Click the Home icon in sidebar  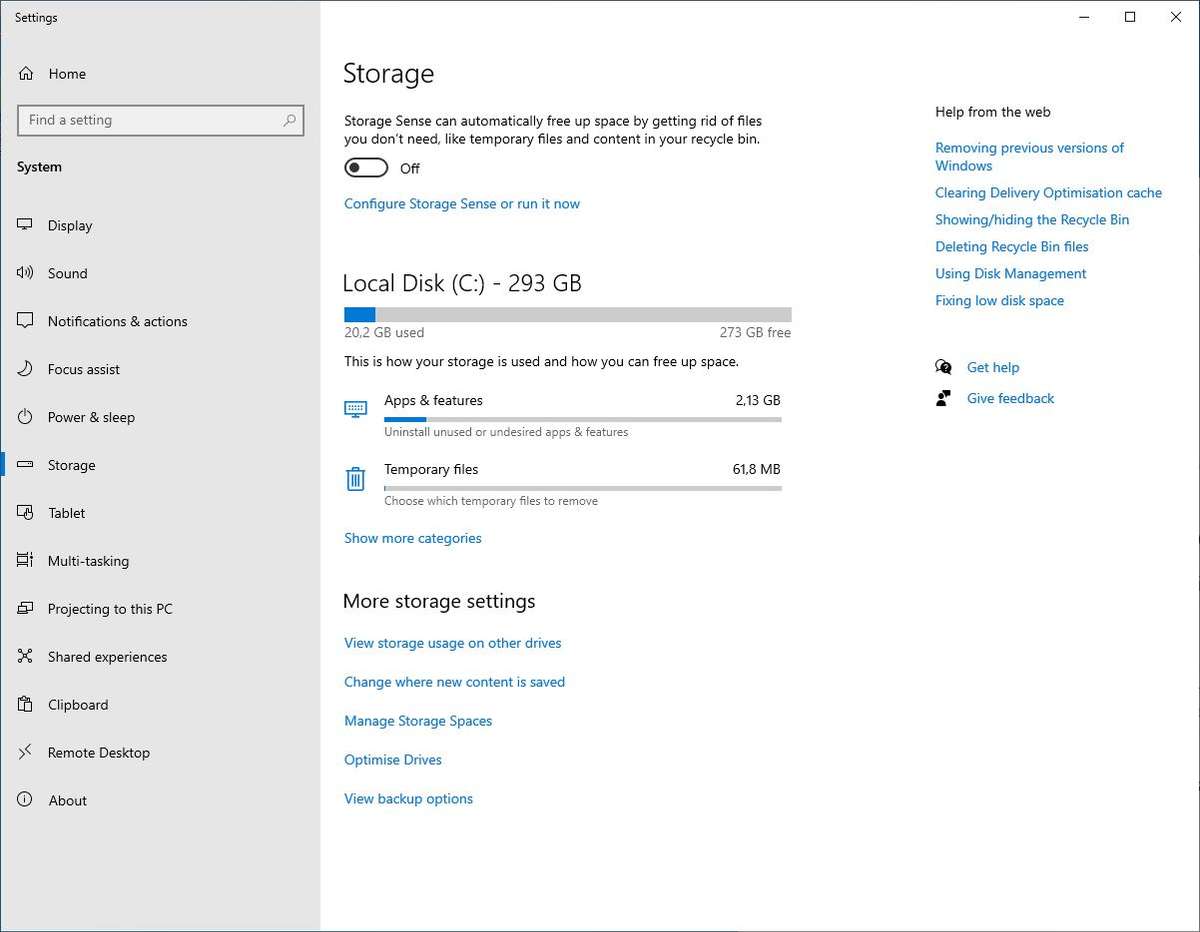(x=26, y=74)
